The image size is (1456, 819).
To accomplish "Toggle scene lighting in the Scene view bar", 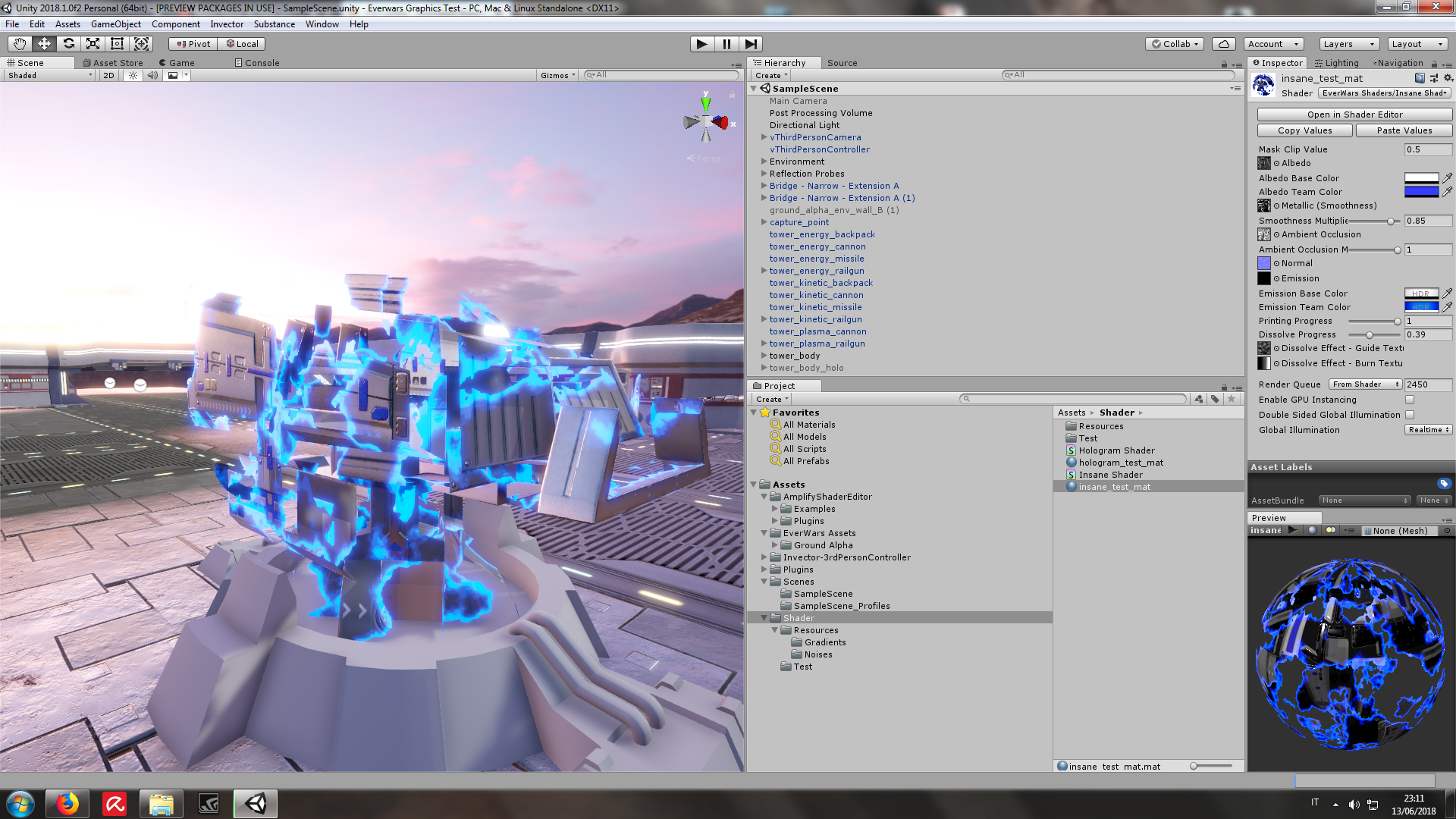I will click(x=133, y=75).
